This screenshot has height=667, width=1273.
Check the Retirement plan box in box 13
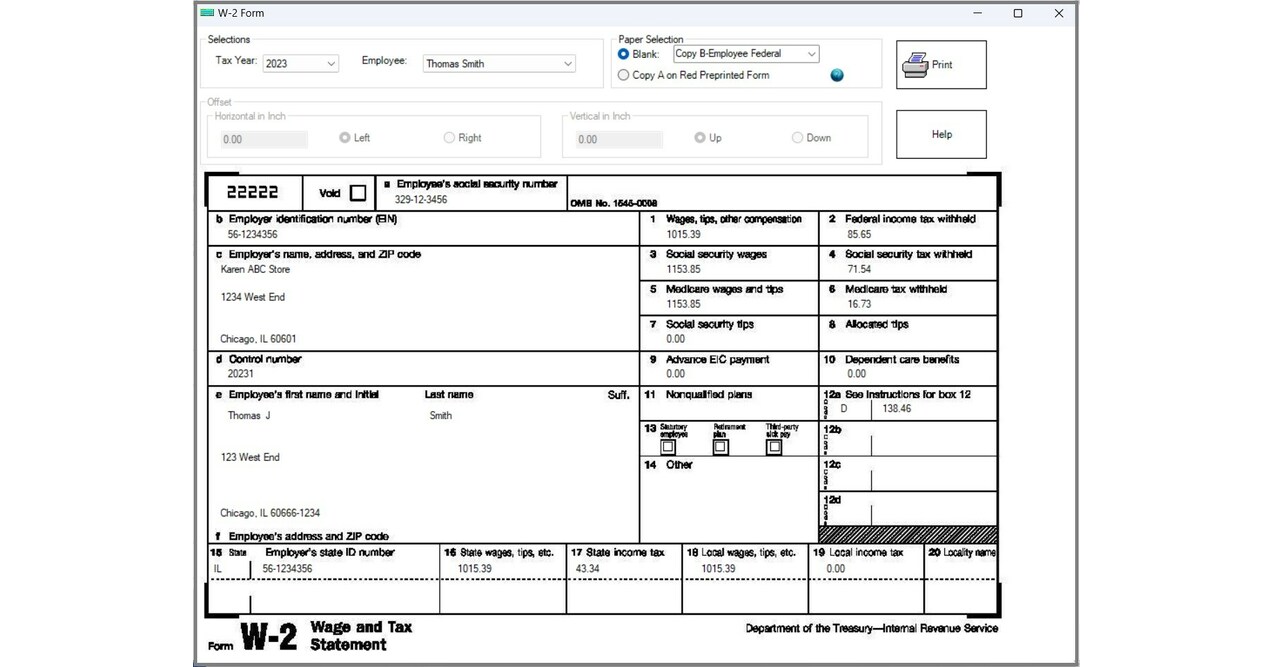(x=720, y=447)
